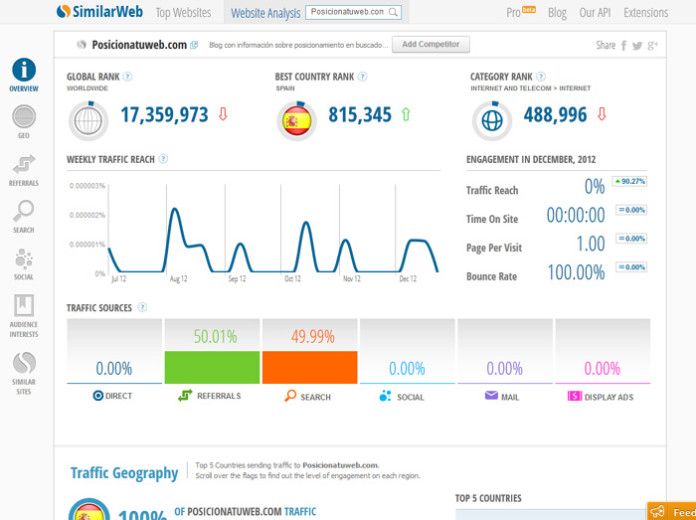Open the Geo sidebar section
The image size is (696, 520).
pyautogui.click(x=24, y=118)
